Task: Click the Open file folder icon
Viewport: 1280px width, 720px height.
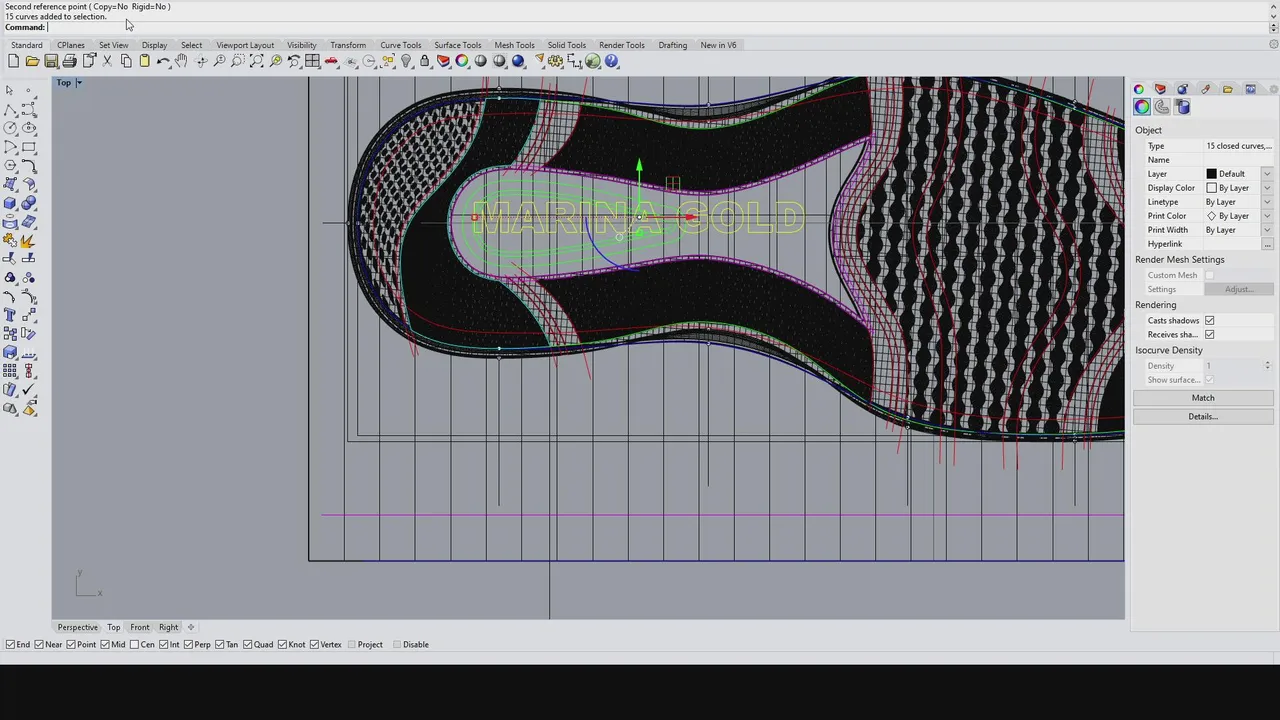Action: (32, 62)
